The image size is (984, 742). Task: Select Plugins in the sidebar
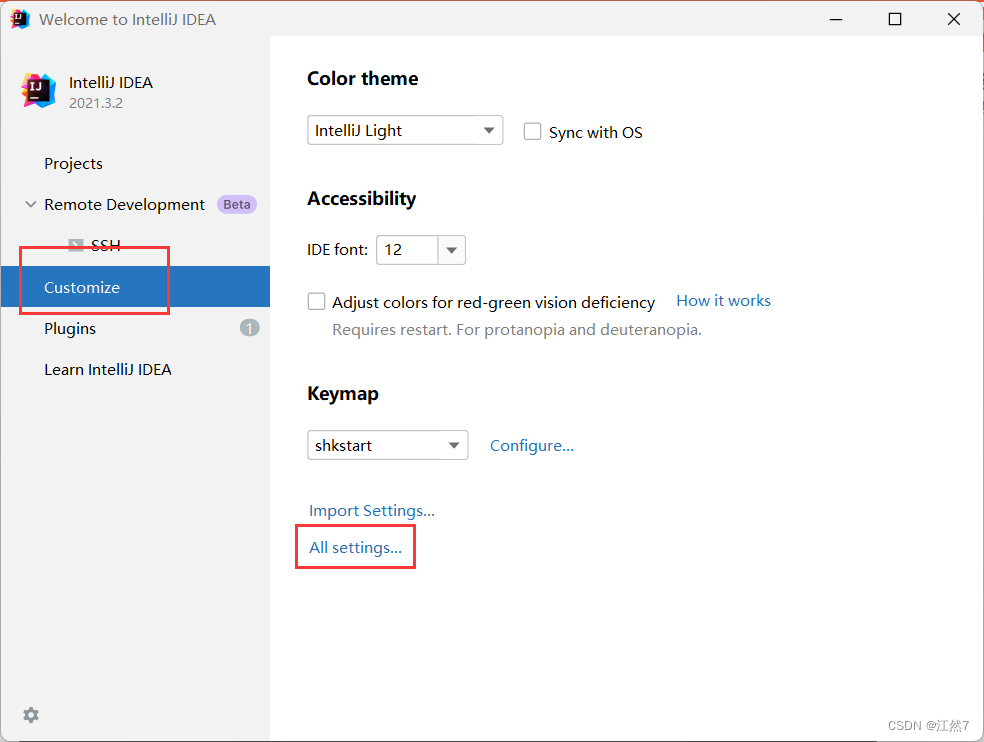coord(70,327)
